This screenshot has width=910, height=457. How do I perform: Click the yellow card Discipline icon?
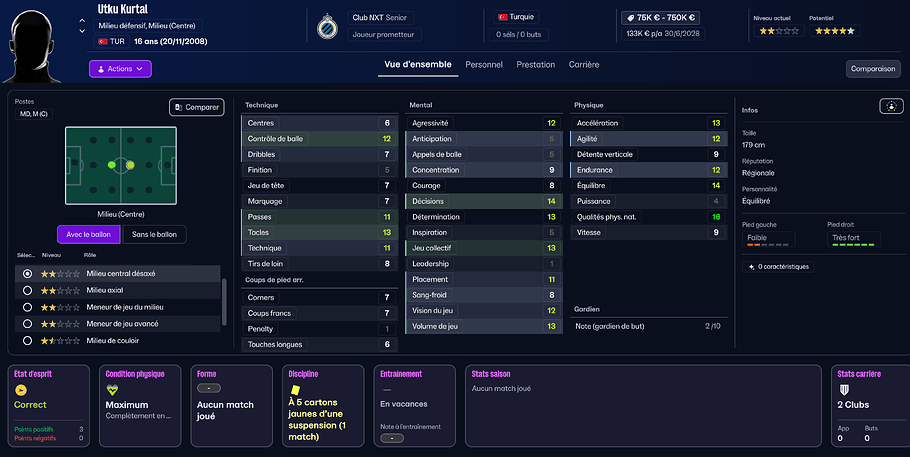[x=297, y=390]
